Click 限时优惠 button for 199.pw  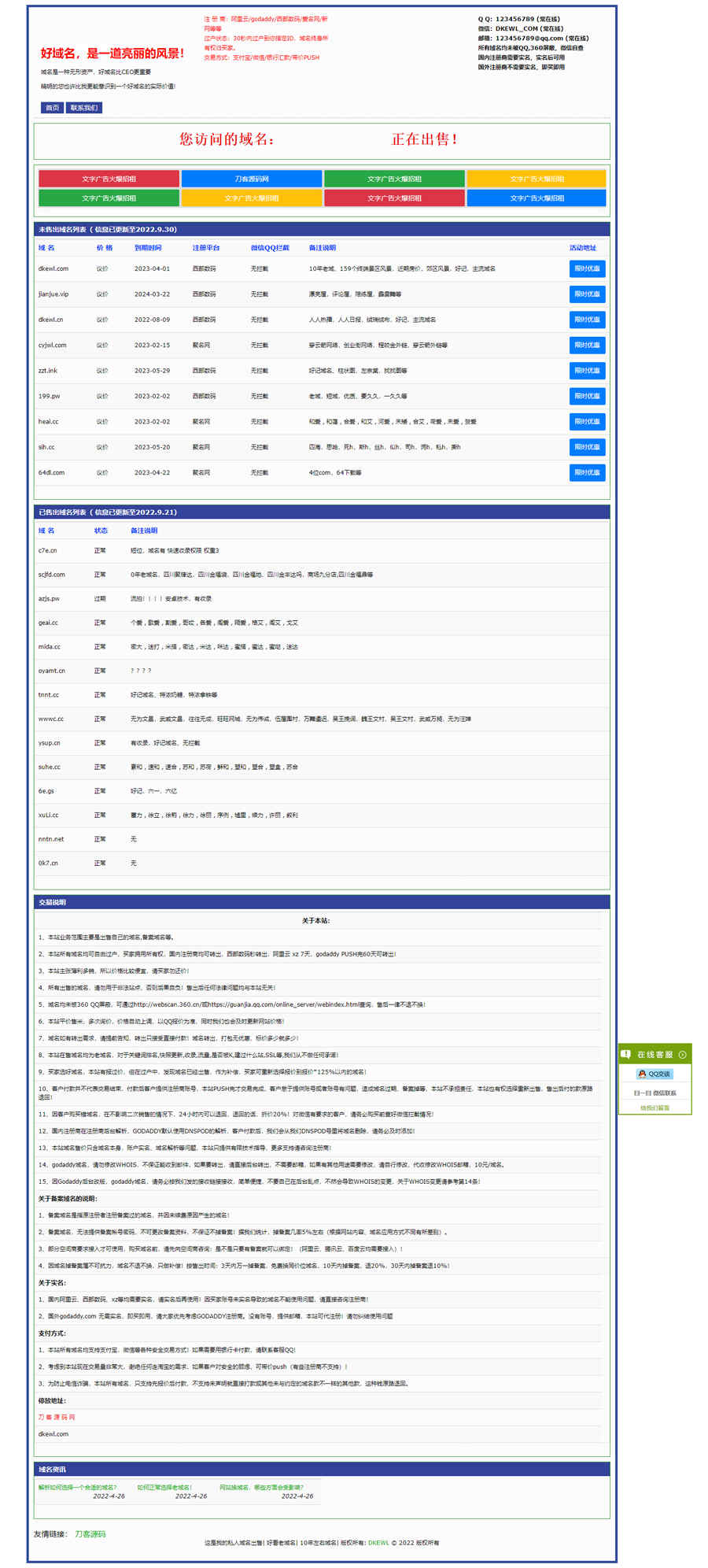pos(587,396)
